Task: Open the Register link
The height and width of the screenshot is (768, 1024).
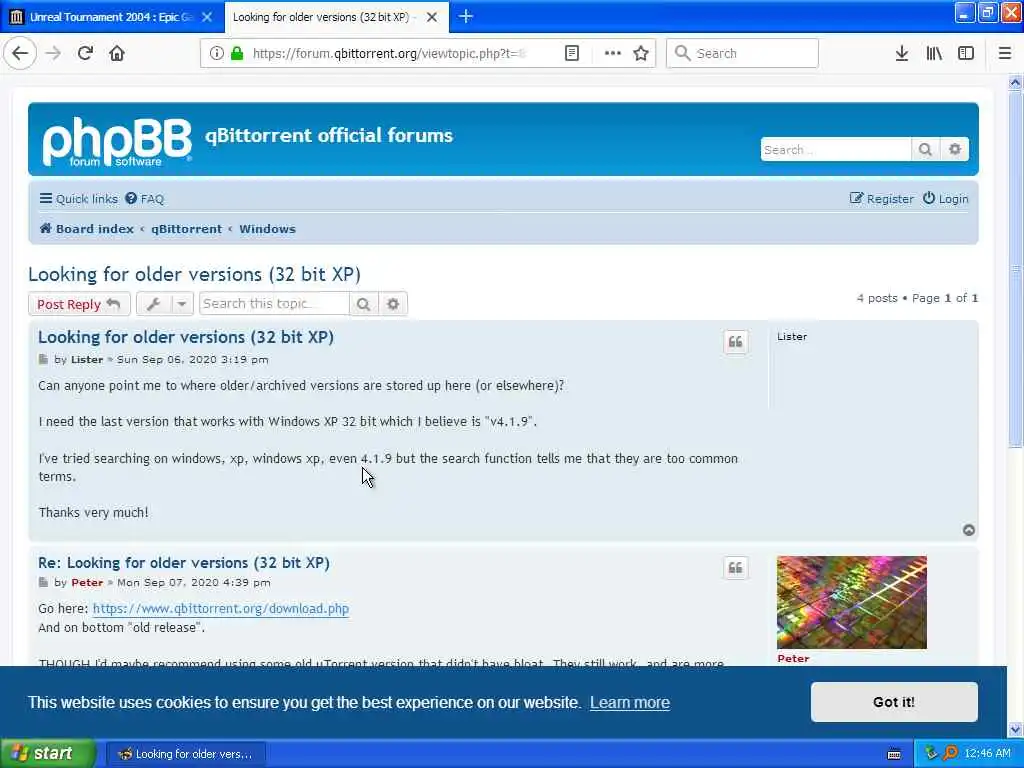Action: tap(881, 199)
